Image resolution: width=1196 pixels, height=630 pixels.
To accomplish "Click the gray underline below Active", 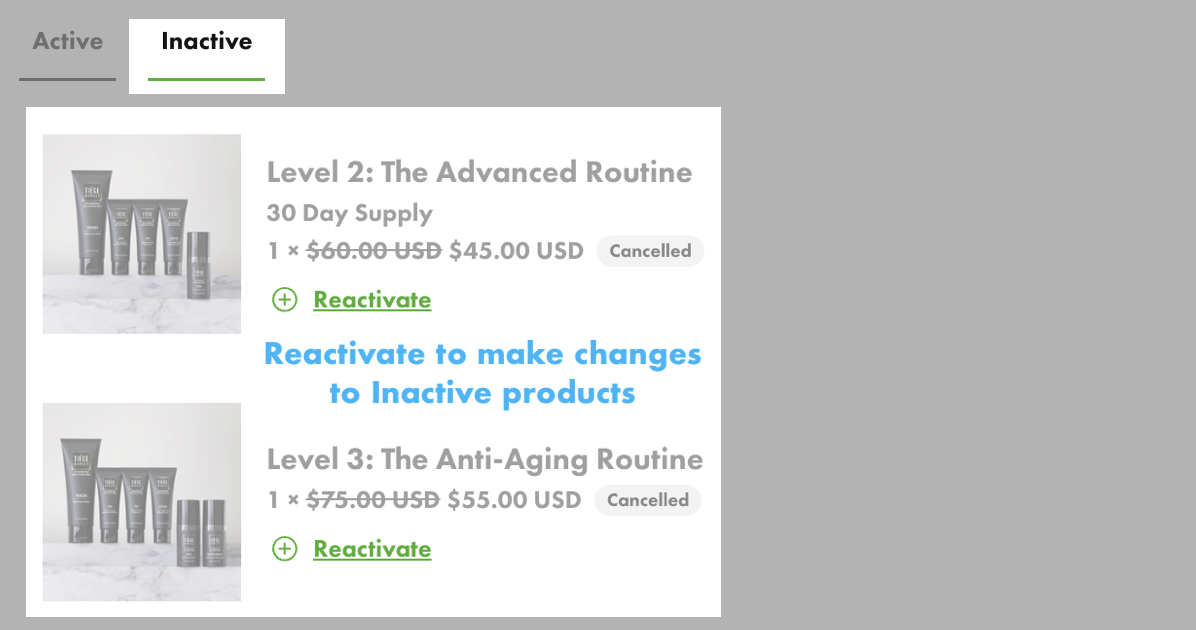I will [67, 79].
